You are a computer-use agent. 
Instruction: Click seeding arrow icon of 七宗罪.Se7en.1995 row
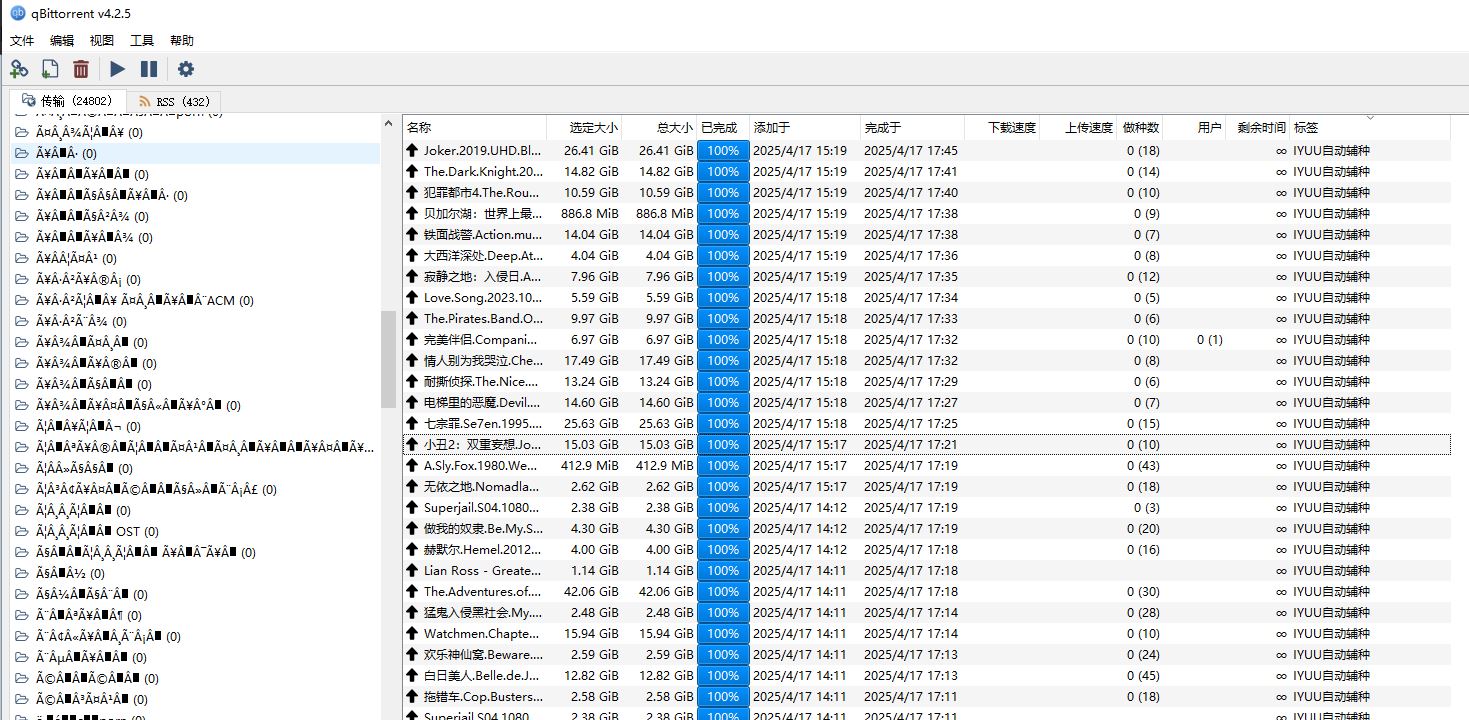click(412, 423)
